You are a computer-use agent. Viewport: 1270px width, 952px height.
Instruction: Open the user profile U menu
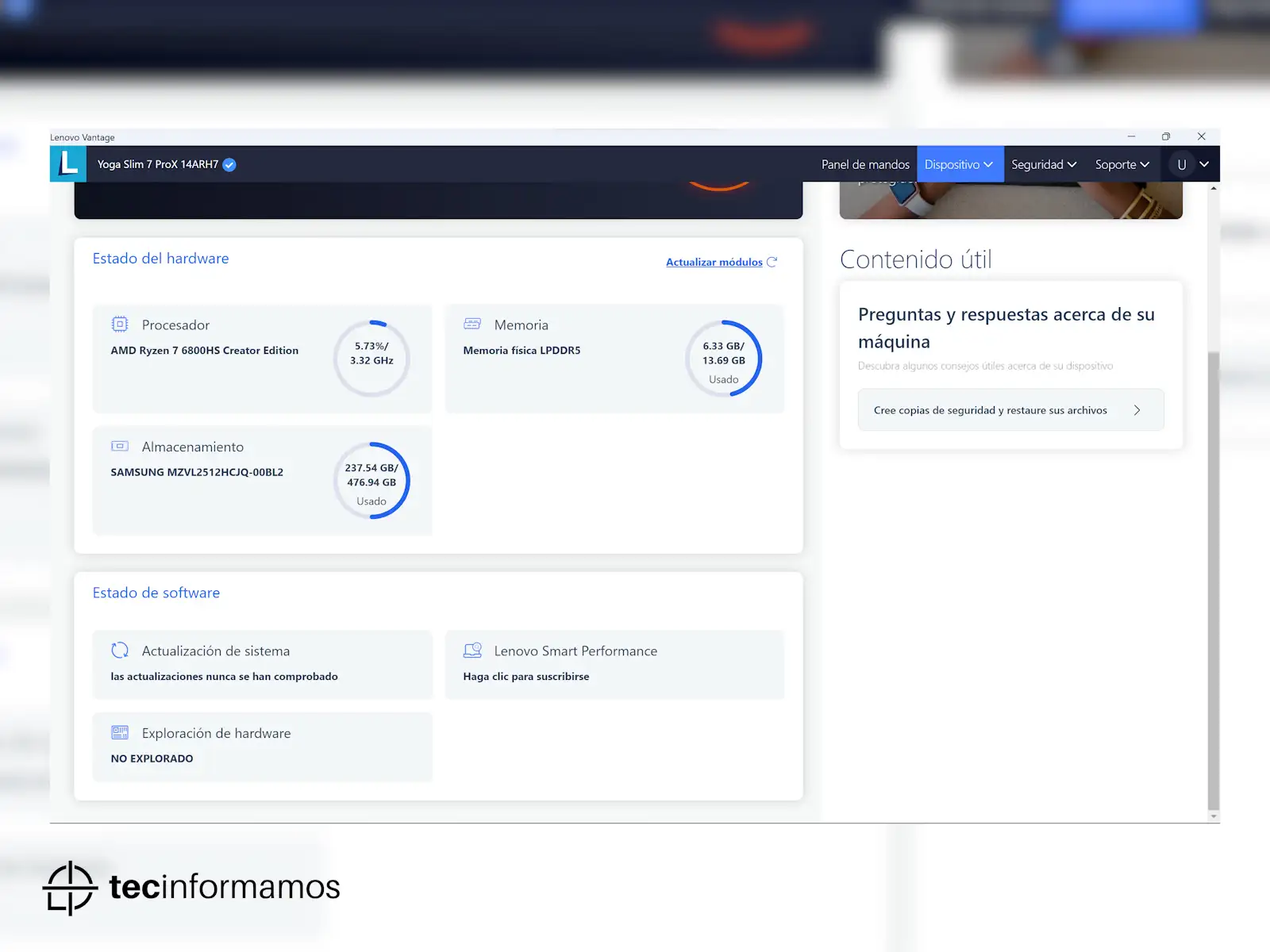click(1191, 164)
